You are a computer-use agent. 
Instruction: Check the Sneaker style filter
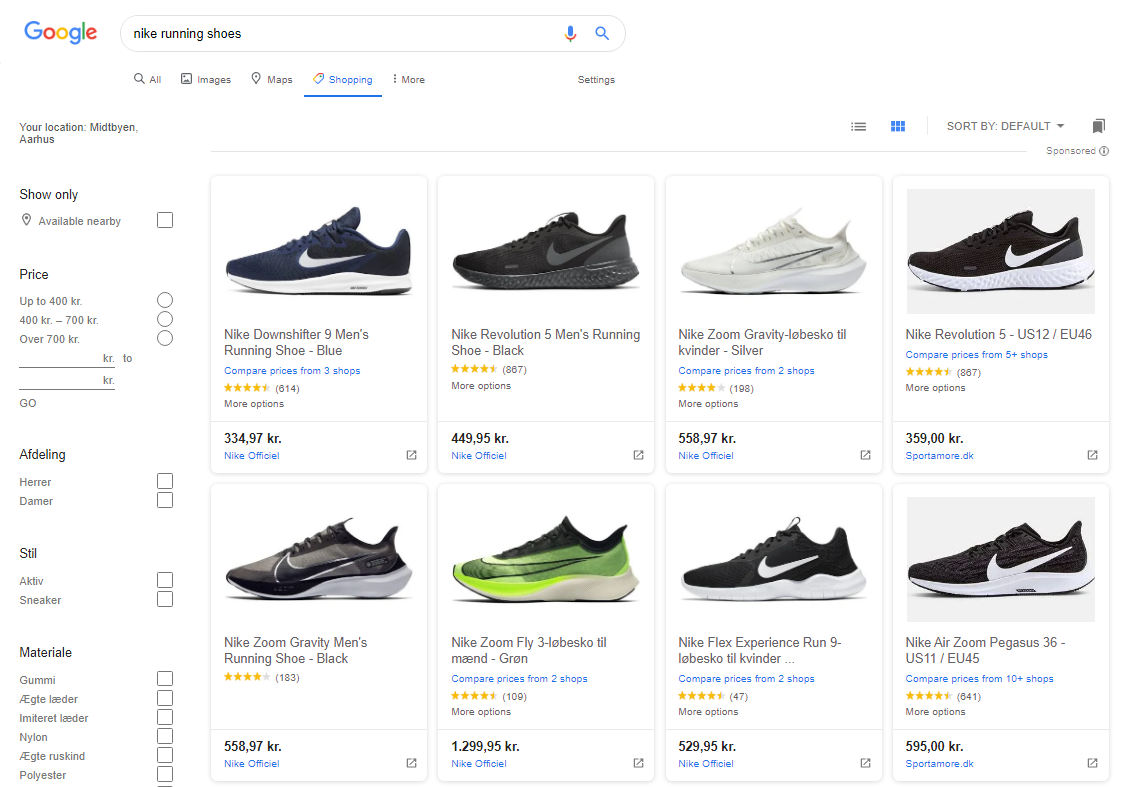165,599
